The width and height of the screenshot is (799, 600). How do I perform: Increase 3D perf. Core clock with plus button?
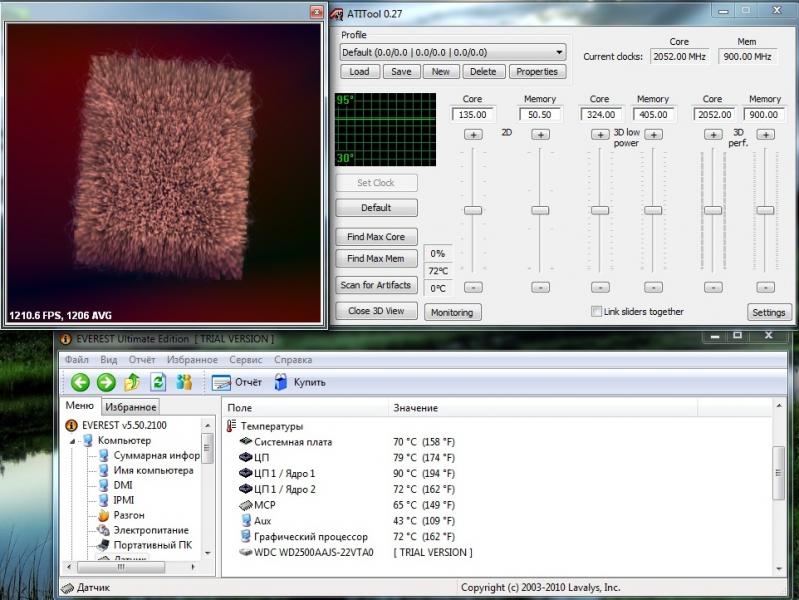coord(713,135)
